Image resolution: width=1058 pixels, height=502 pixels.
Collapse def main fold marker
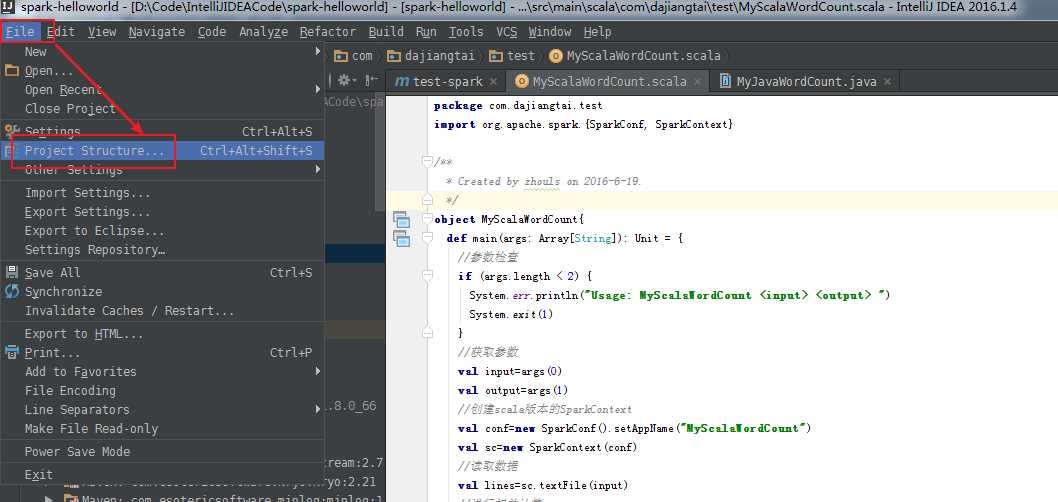point(427,238)
